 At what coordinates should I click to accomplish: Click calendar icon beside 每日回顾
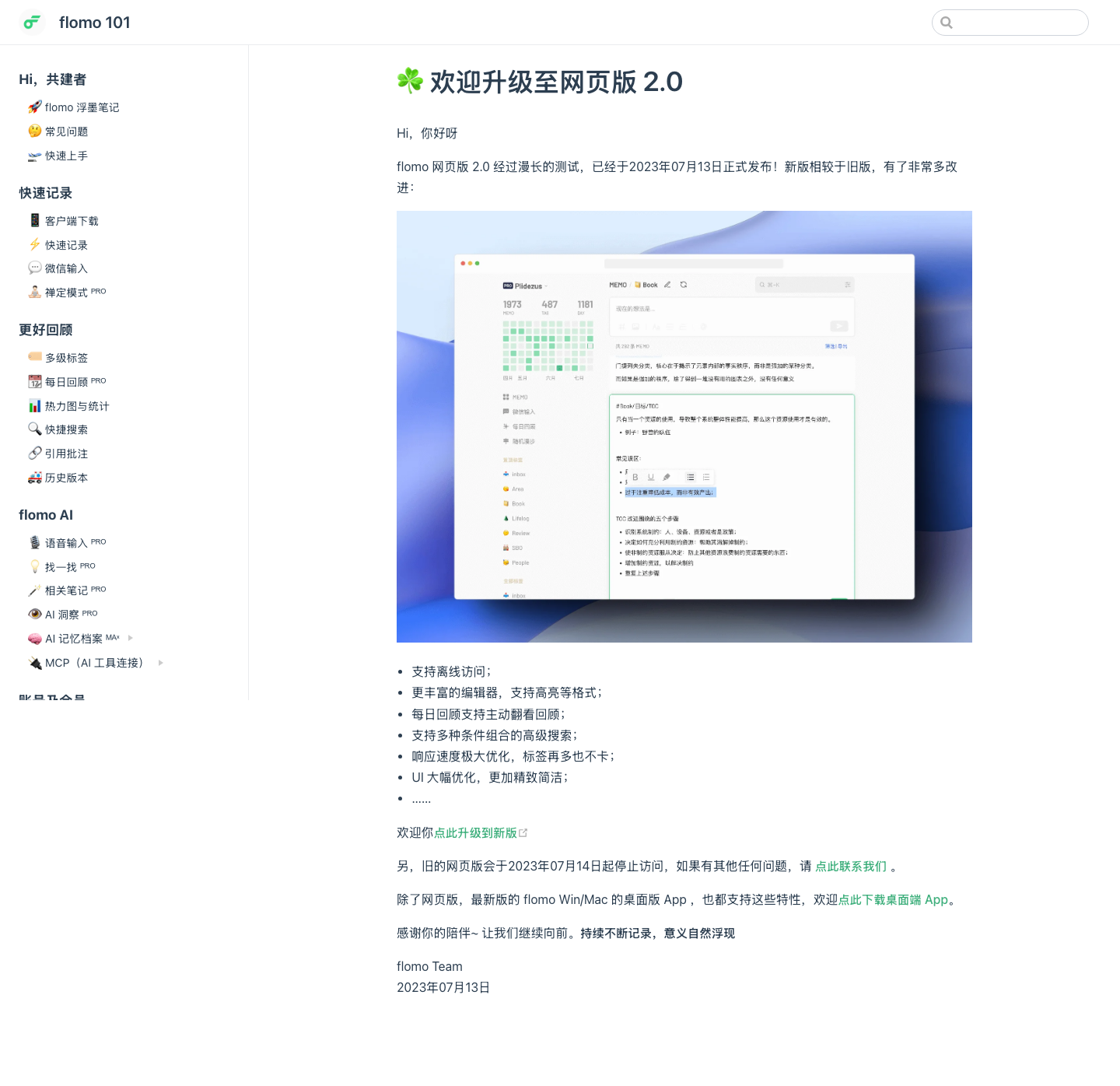click(x=35, y=382)
